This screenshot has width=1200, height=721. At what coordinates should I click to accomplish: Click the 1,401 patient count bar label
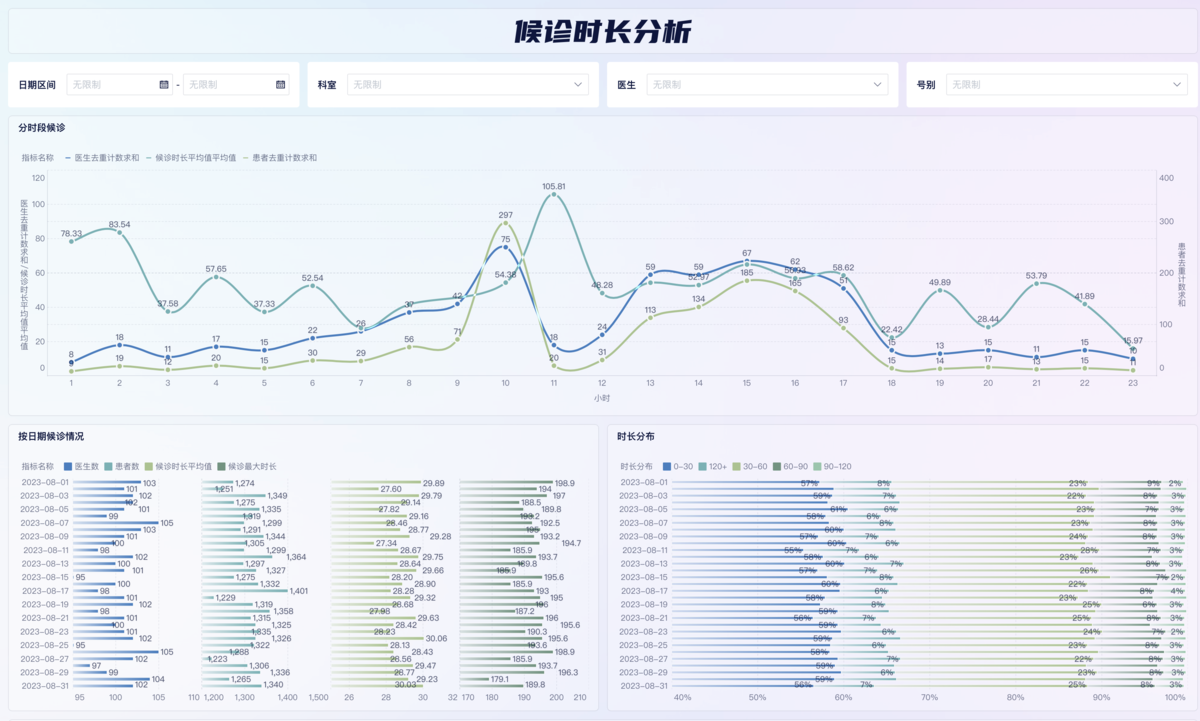299,591
